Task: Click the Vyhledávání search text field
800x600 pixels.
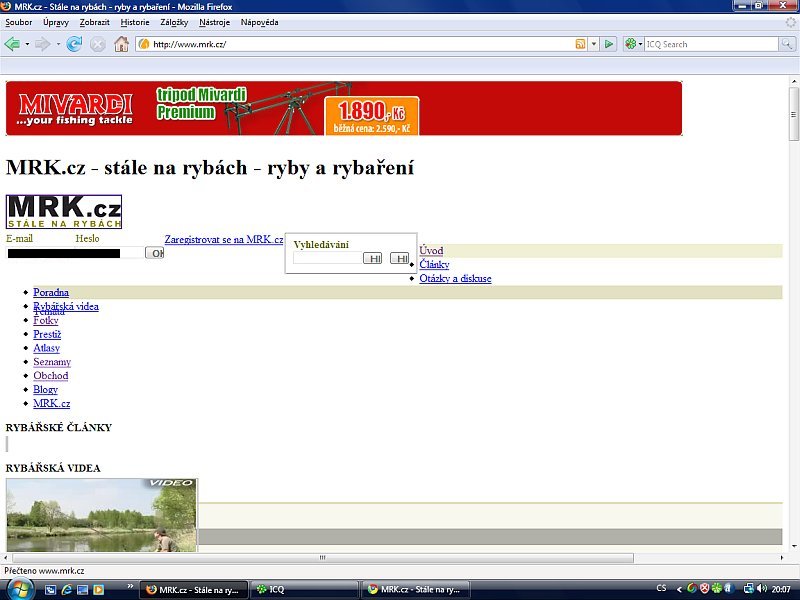Action: (328, 258)
